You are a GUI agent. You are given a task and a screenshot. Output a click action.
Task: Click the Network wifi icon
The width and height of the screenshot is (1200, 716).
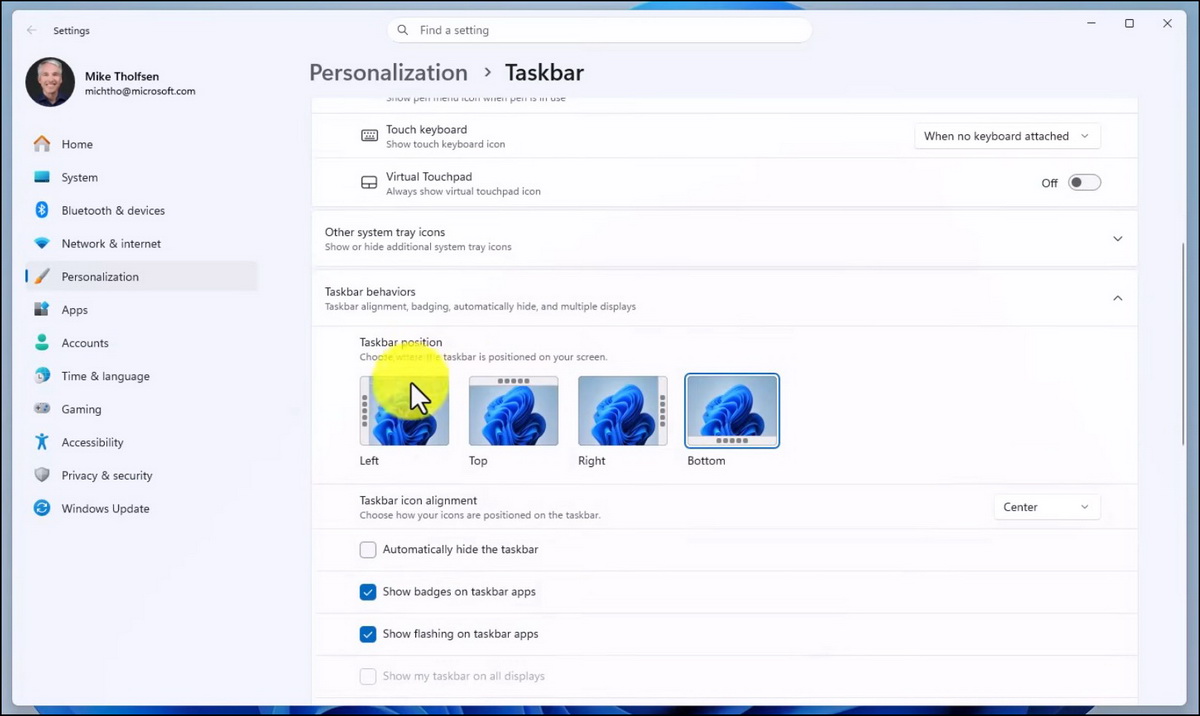[x=42, y=243]
